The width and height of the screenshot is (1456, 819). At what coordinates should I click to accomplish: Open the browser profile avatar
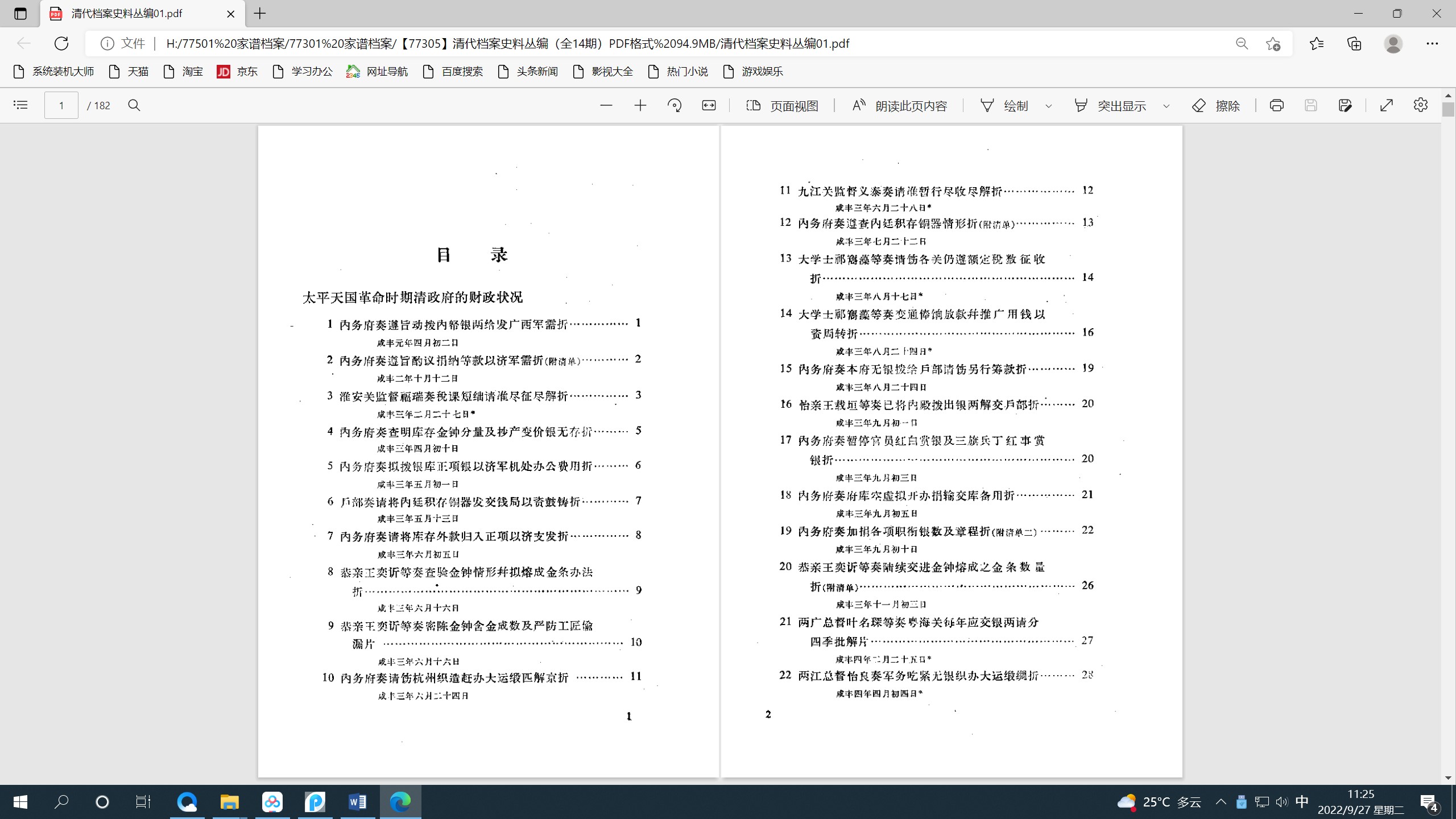[x=1393, y=44]
